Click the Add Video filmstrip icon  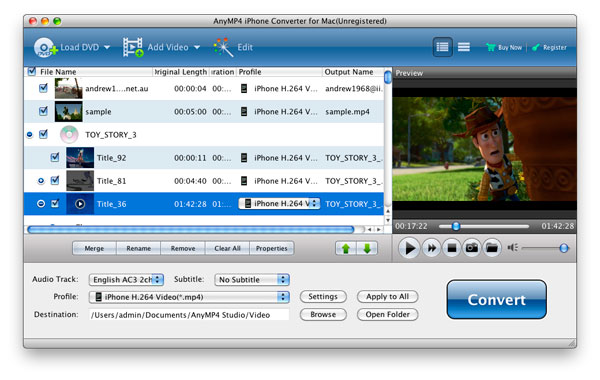tap(133, 47)
